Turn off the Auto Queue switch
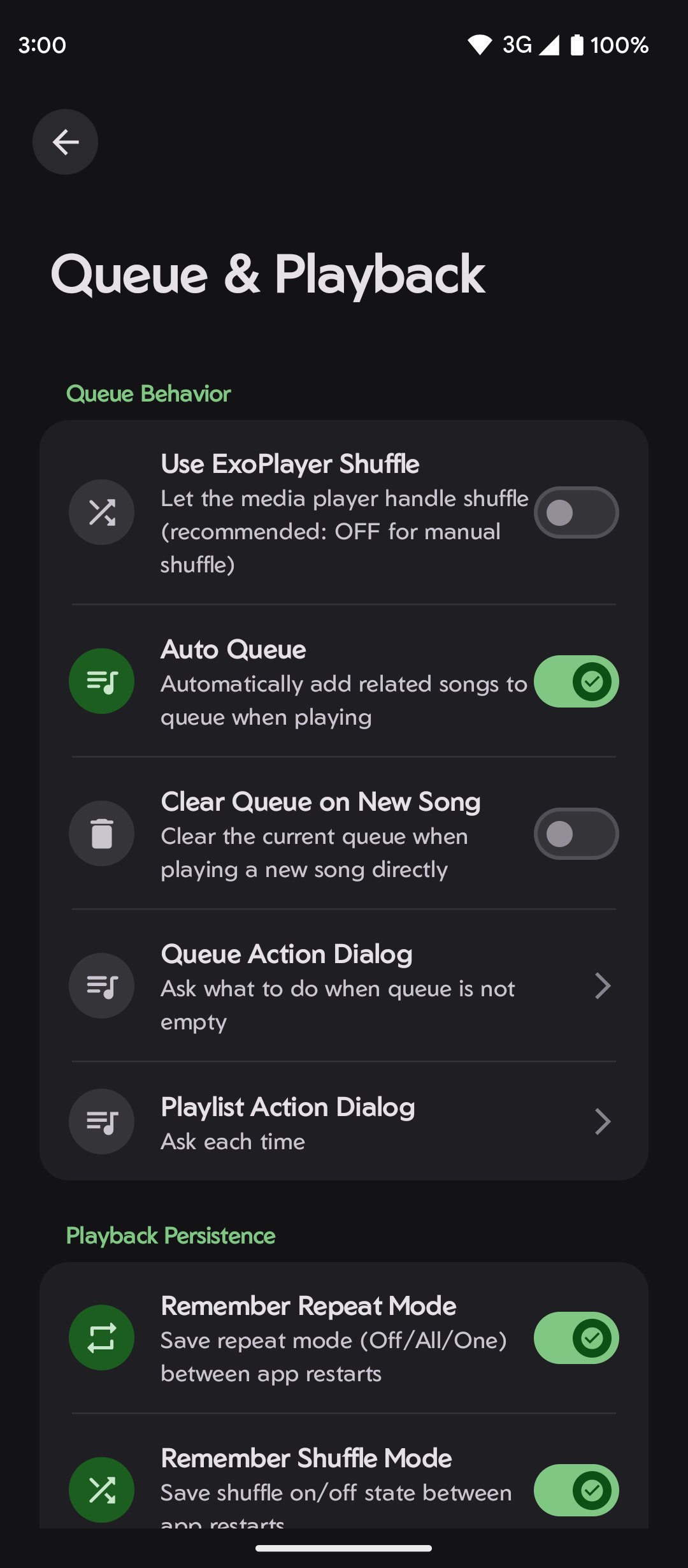This screenshot has height=1568, width=688. click(x=576, y=681)
